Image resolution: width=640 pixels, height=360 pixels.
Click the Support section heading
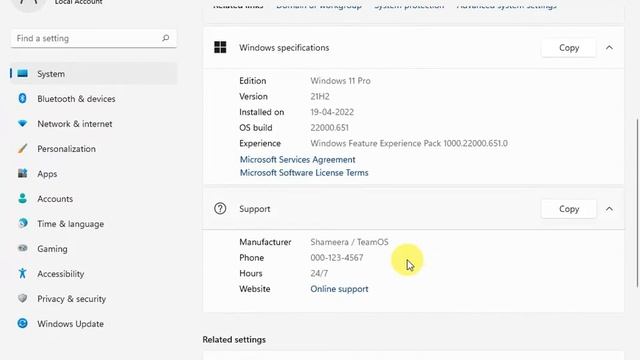click(255, 209)
